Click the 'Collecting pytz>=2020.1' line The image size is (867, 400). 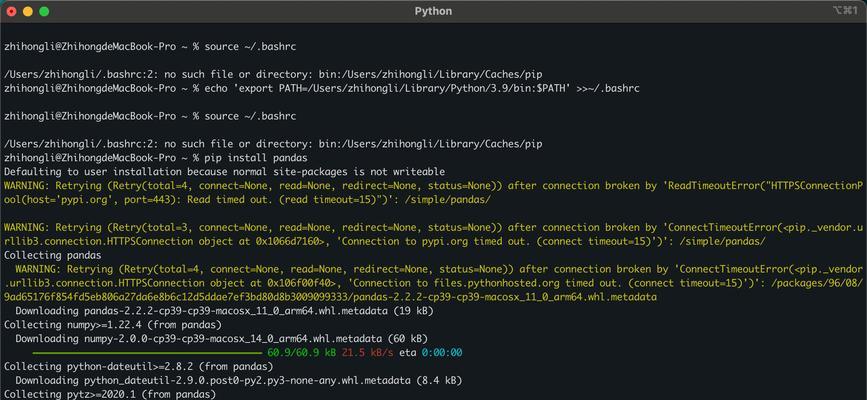tap(109, 394)
